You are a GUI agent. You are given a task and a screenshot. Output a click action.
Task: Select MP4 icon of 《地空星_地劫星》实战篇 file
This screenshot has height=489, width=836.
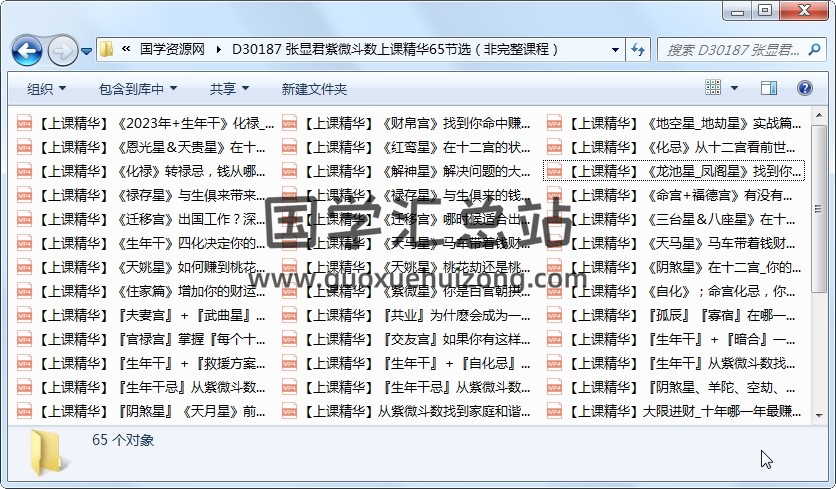[x=554, y=123]
